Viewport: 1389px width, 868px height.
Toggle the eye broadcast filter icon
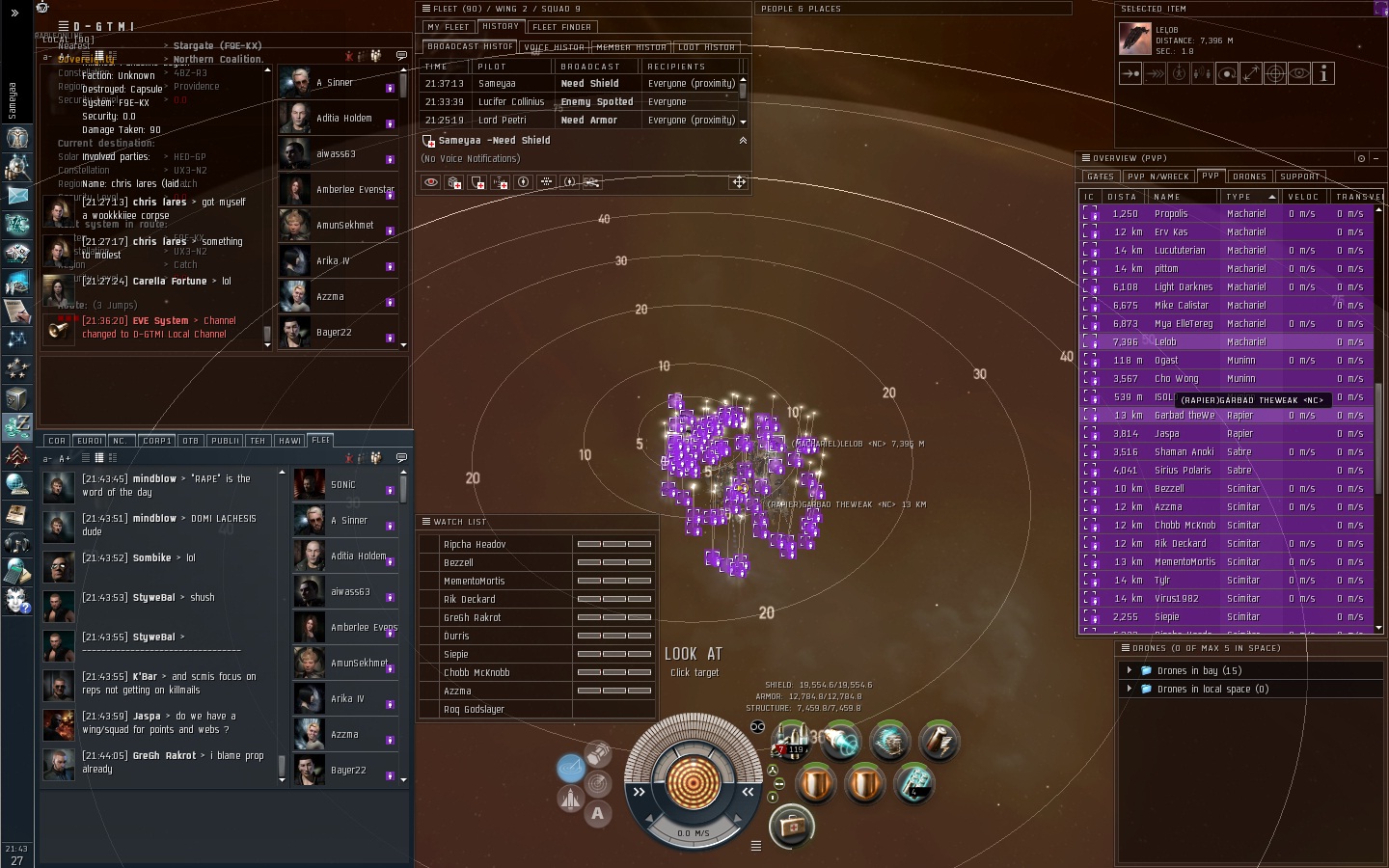pos(430,182)
